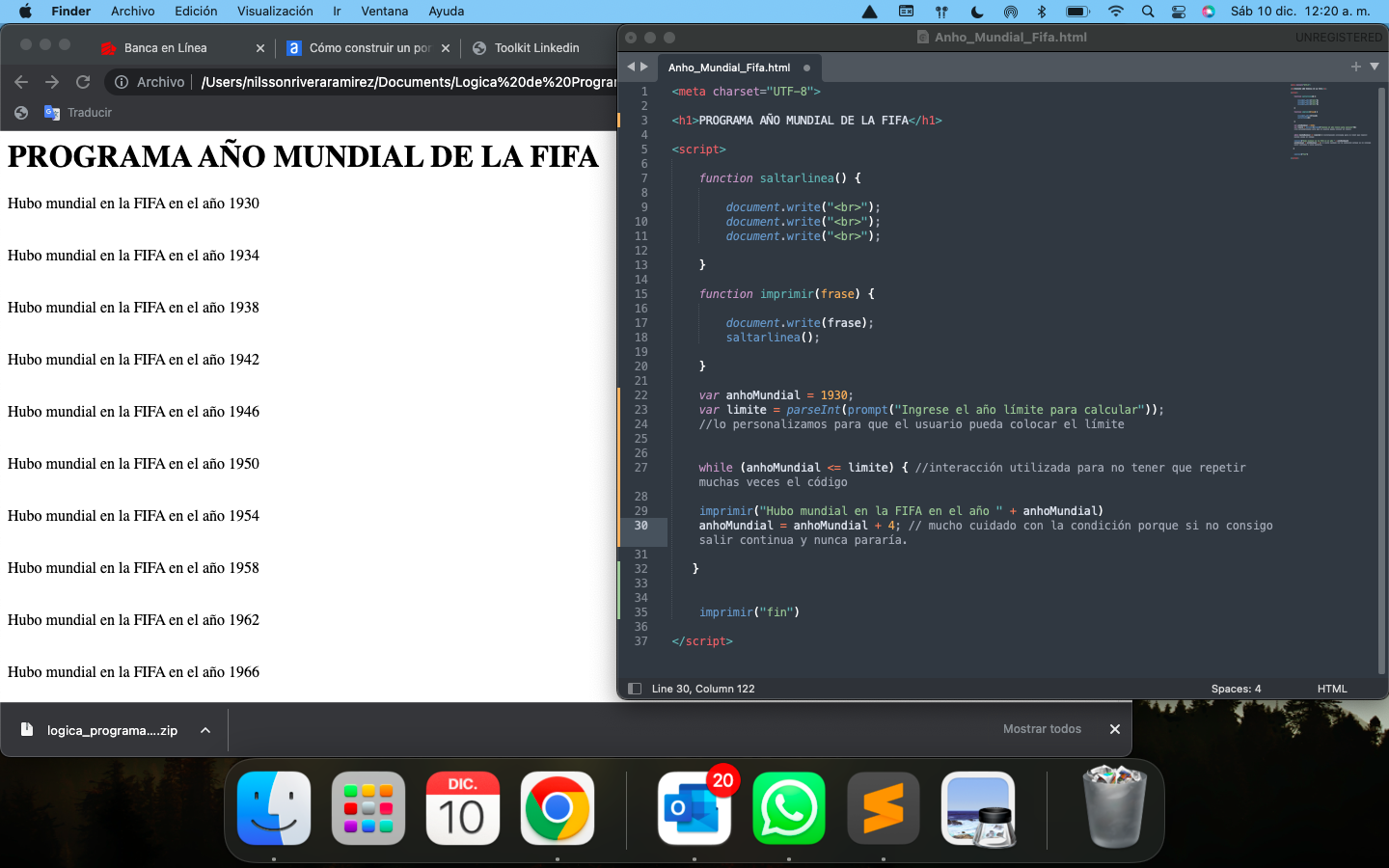The height and width of the screenshot is (868, 1389).
Task: Open Spotlight search from the menu bar
Action: (1147, 11)
